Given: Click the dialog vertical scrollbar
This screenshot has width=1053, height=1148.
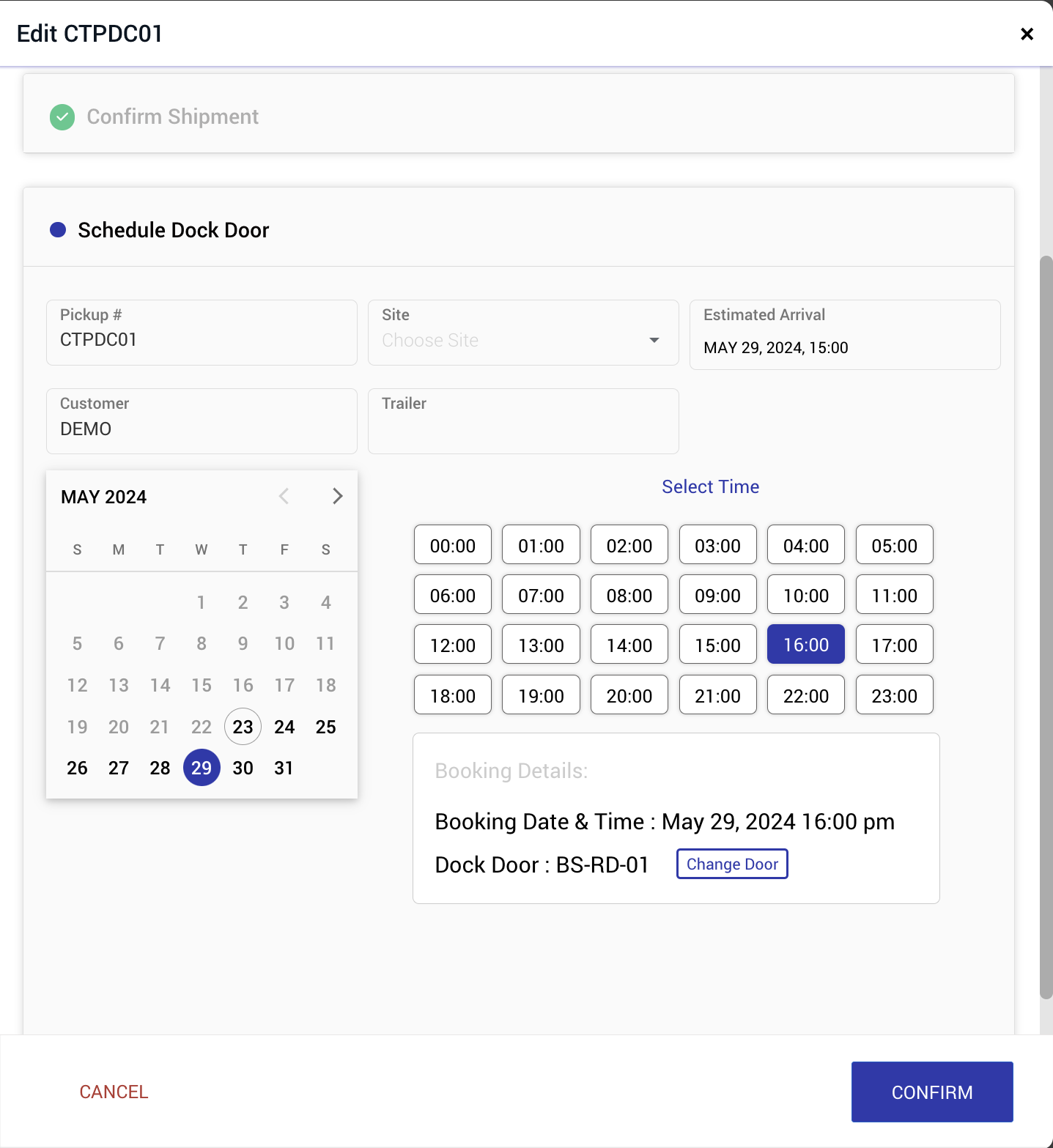Looking at the screenshot, I should (1046, 626).
